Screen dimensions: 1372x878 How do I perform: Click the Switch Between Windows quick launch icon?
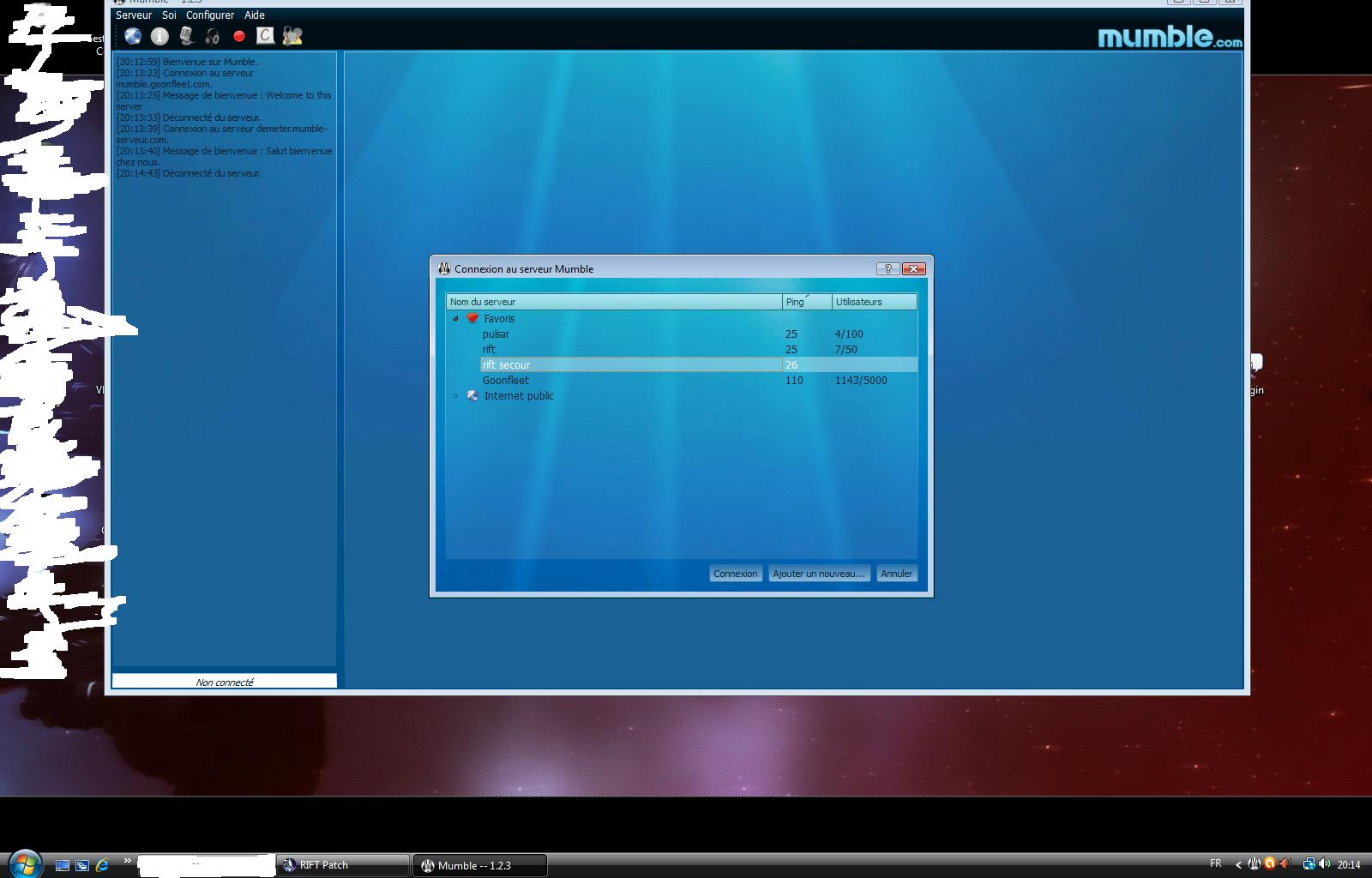coord(82,865)
